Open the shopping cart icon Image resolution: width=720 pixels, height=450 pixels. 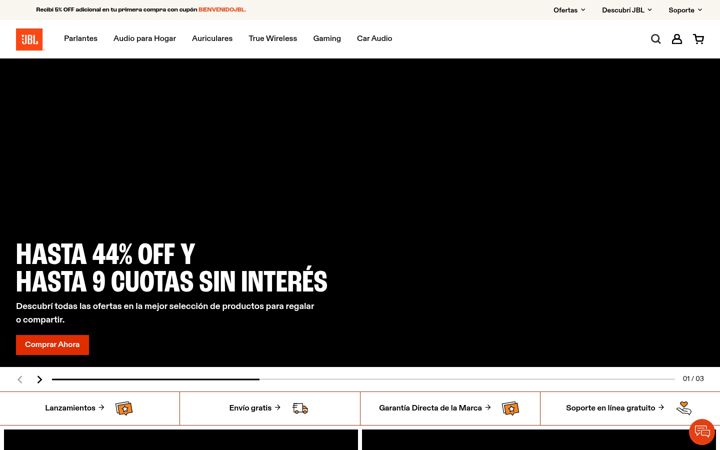[x=698, y=39]
